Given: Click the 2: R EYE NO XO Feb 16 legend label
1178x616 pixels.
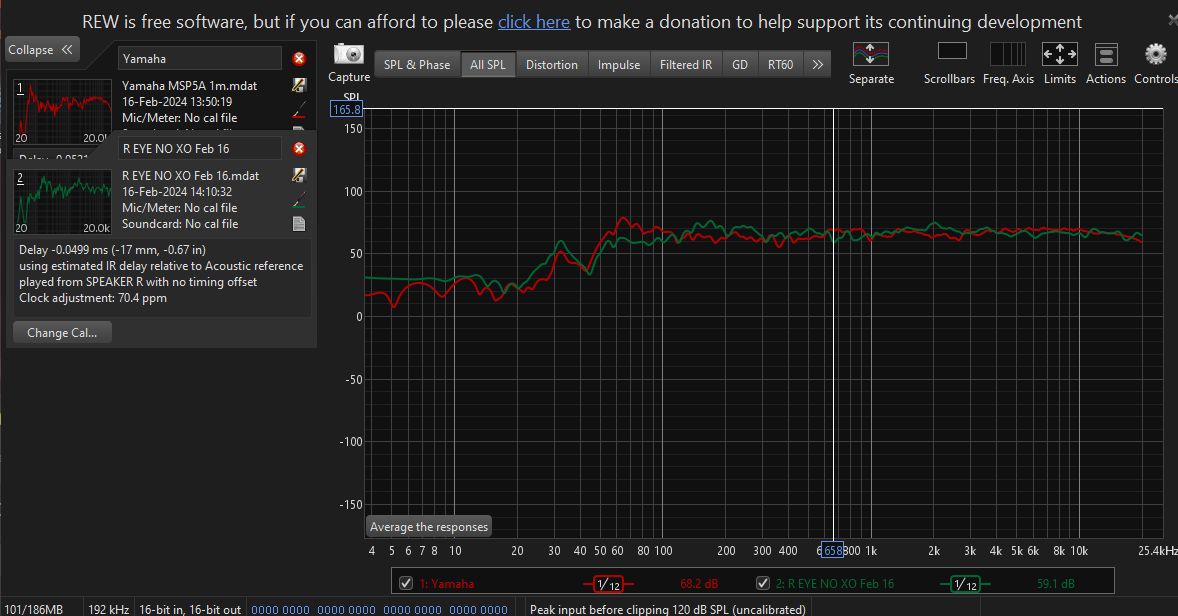Looking at the screenshot, I should coord(835,584).
